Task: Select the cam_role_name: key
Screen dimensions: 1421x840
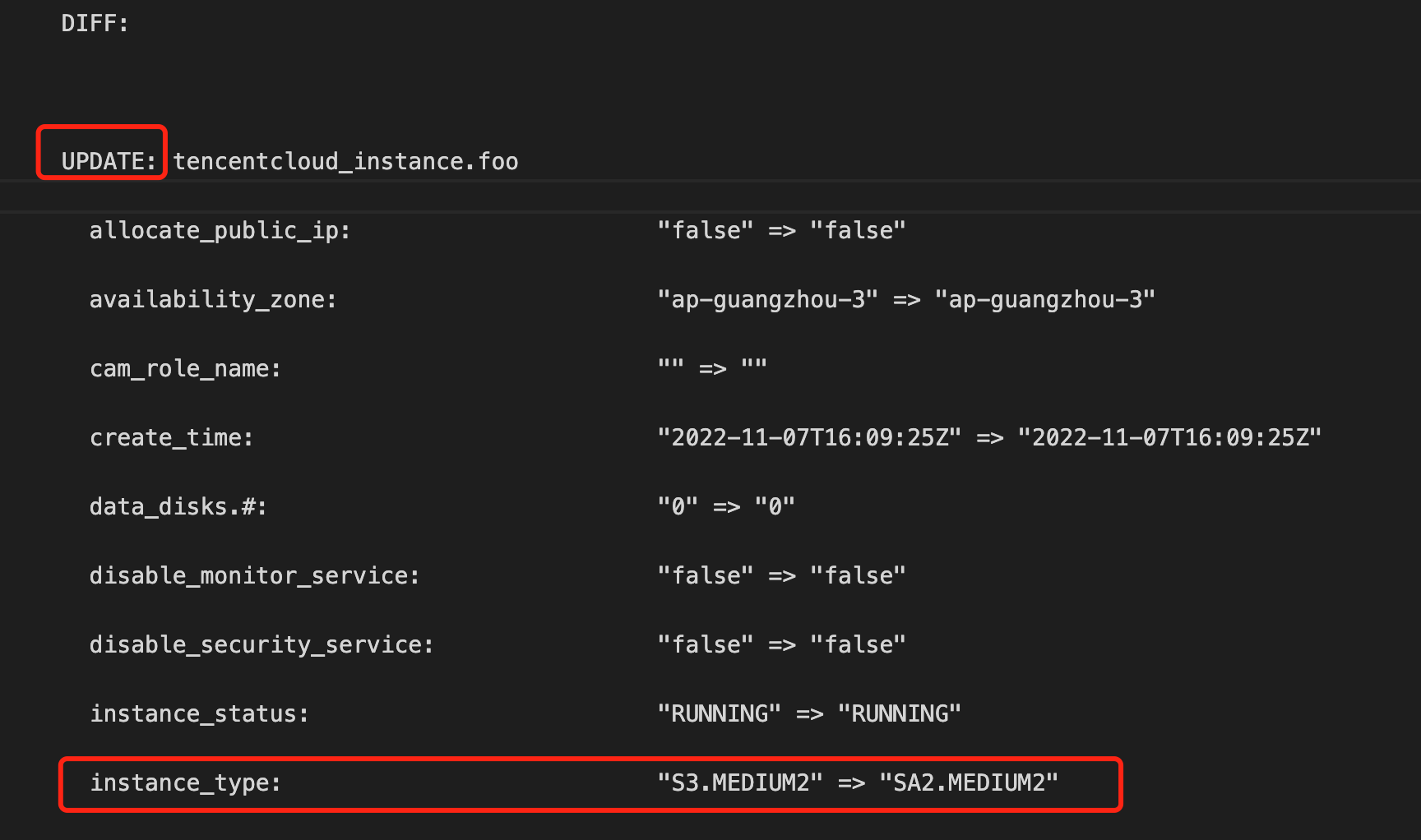Action: coord(185,369)
